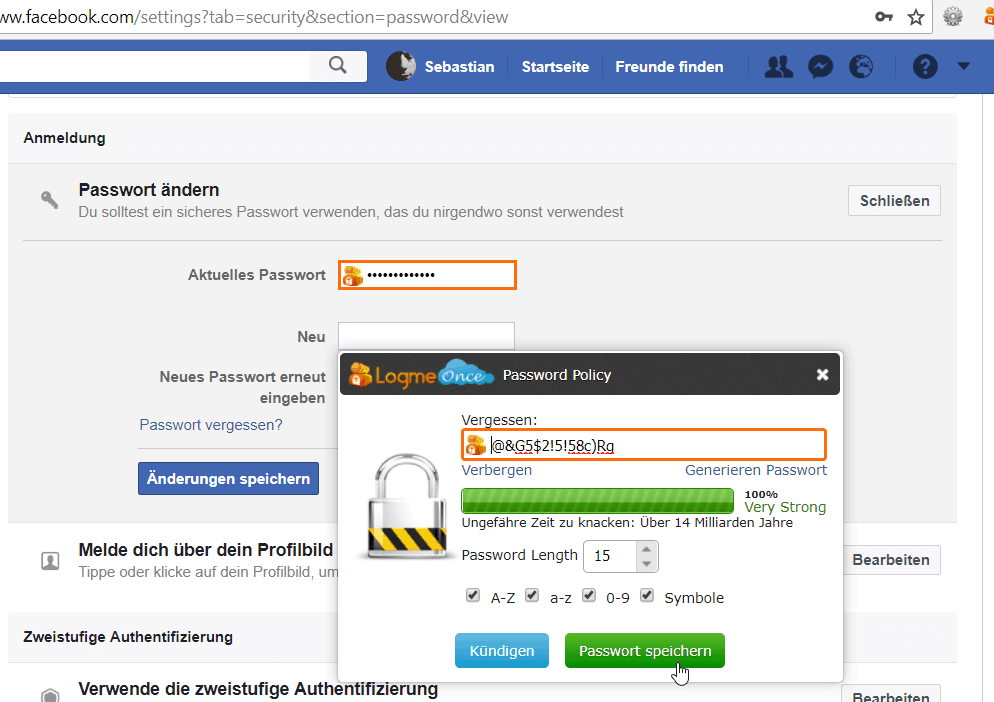The width and height of the screenshot is (994, 702).
Task: Open the friend requests icon
Action: pos(778,67)
